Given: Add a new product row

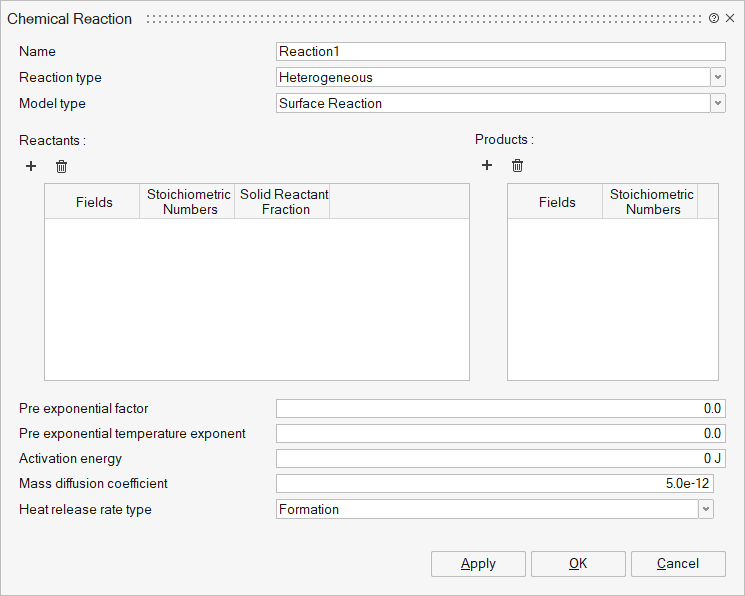Looking at the screenshot, I should pyautogui.click(x=487, y=166).
